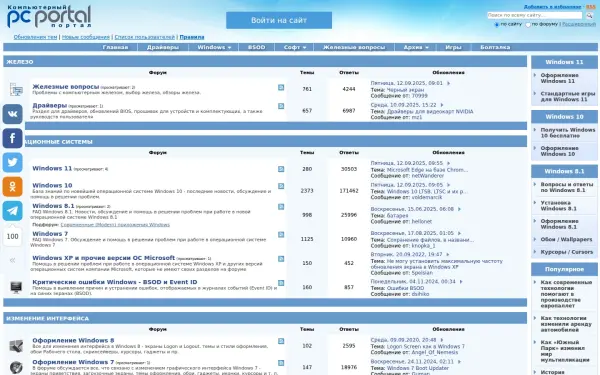This screenshot has width=600, height=375.
Task: Collapse the social share sidebar arrow
Action: tap(13, 260)
